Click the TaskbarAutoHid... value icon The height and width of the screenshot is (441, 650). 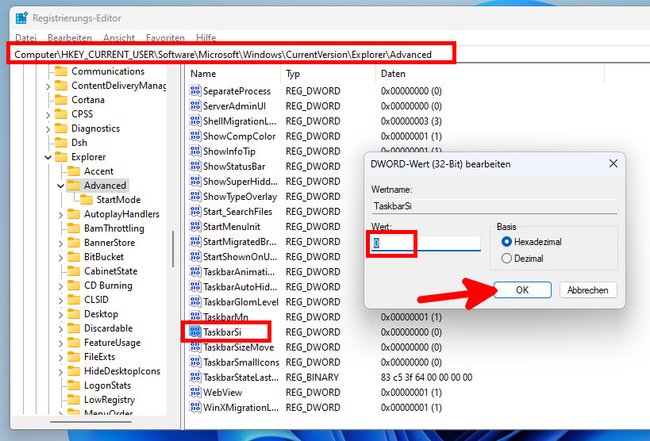(x=195, y=287)
